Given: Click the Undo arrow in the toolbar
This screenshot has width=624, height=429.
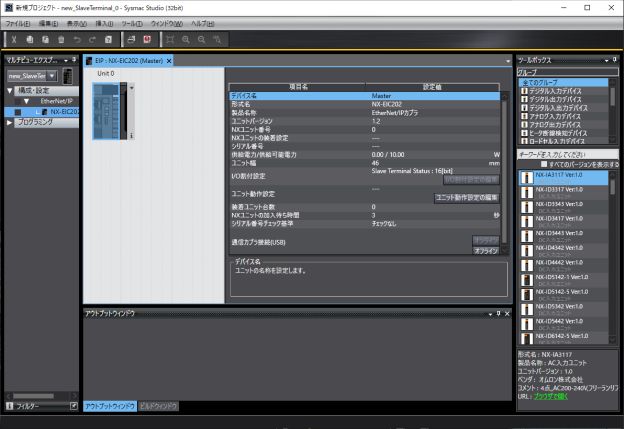Looking at the screenshot, I should tap(77, 39).
